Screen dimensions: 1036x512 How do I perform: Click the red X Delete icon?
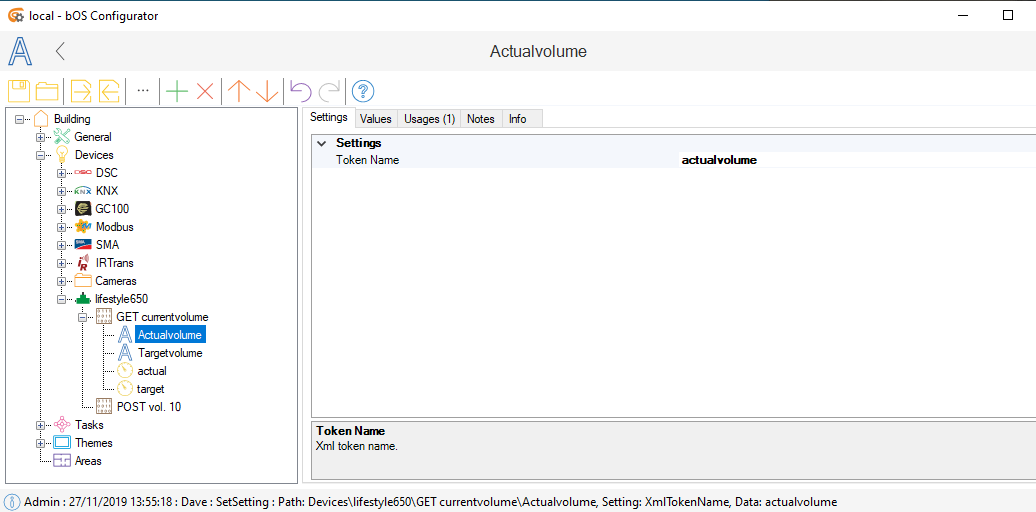coord(205,91)
